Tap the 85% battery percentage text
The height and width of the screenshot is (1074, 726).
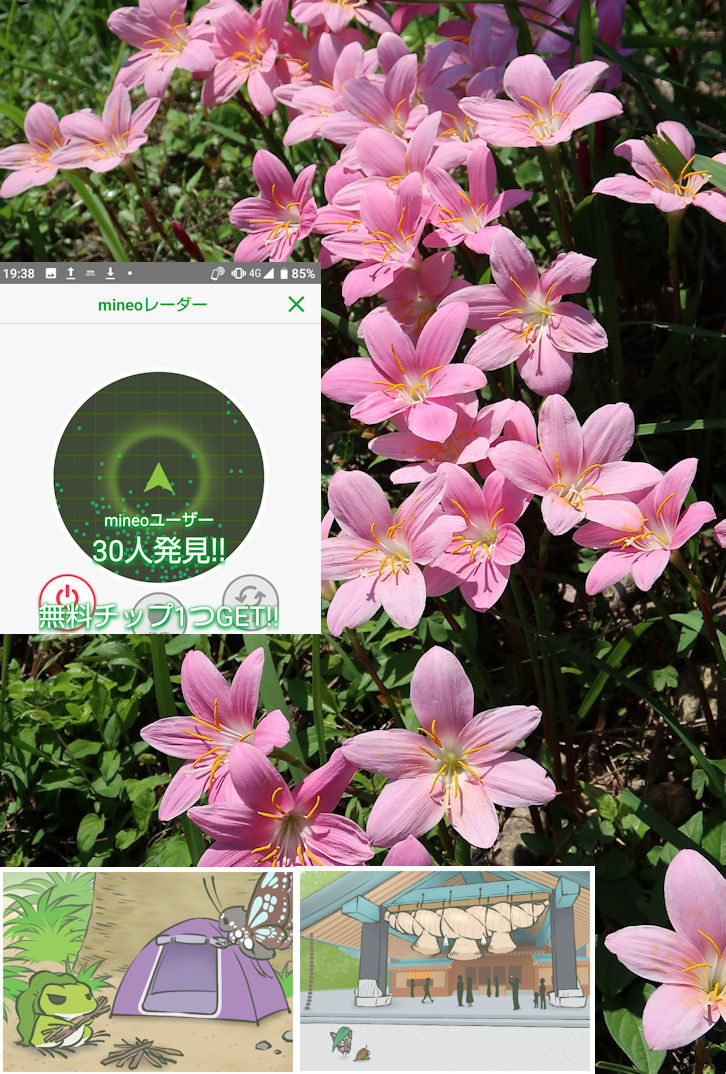pos(303,273)
